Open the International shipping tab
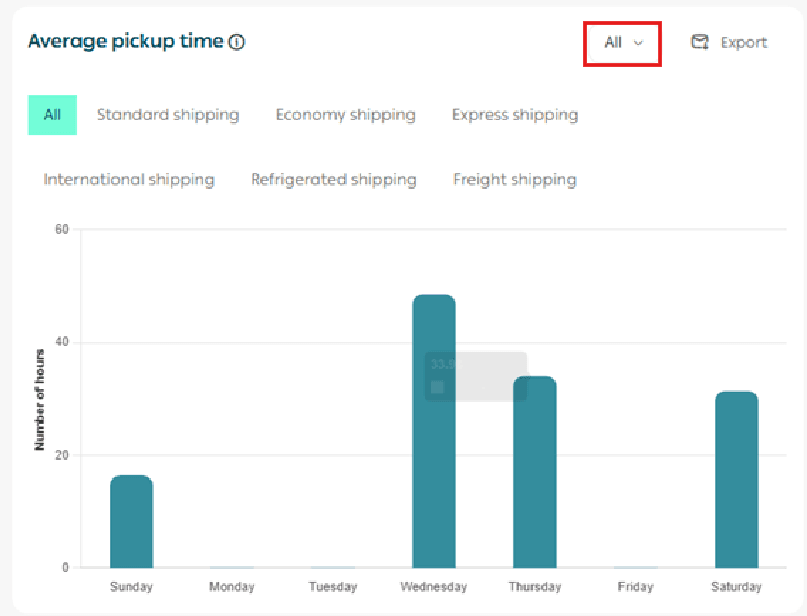 (129, 180)
